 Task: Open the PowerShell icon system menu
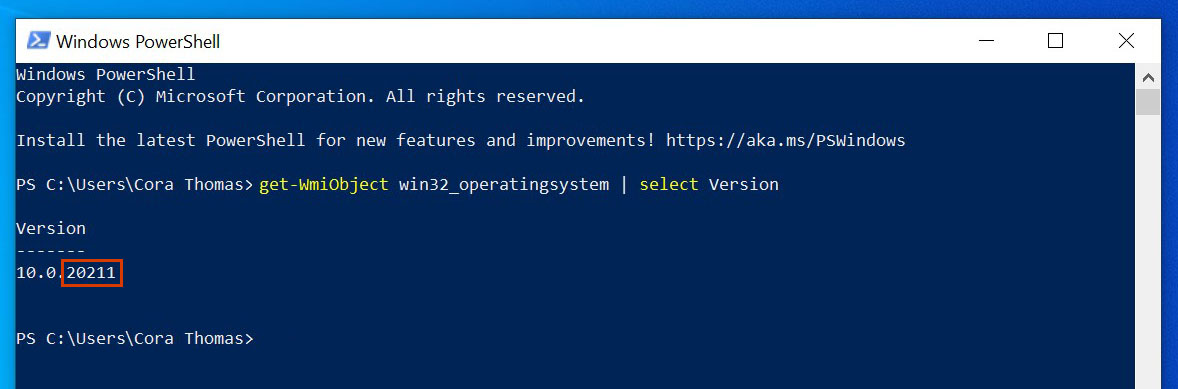point(38,41)
